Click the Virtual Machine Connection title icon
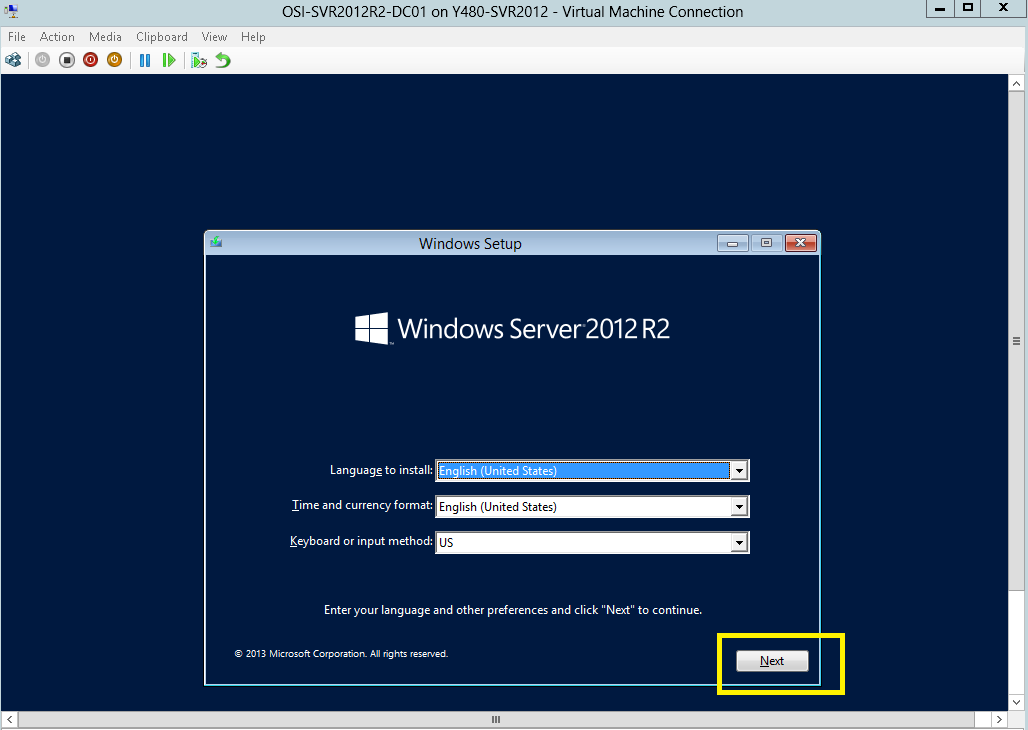Screen dimensions: 1028x730 coord(11,11)
